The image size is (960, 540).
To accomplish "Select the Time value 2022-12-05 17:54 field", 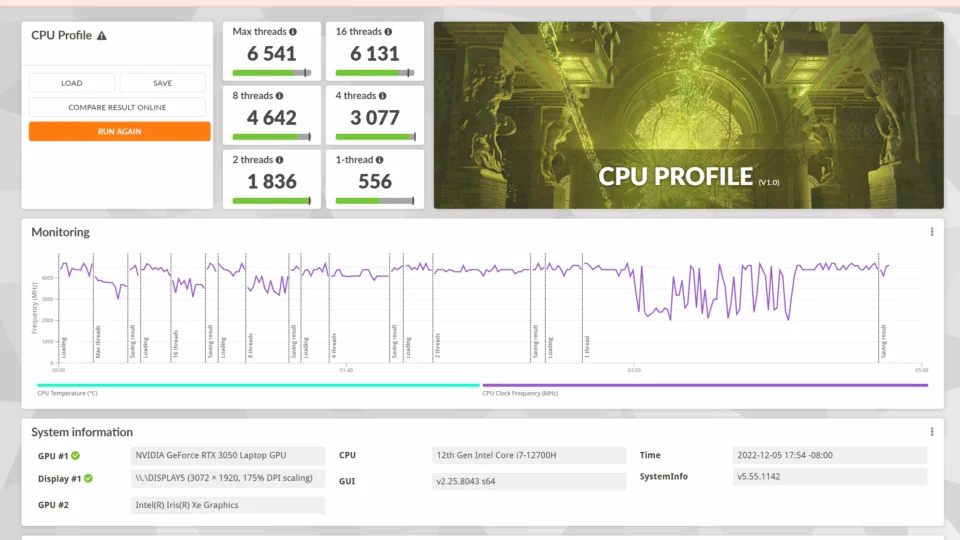I will pos(830,456).
